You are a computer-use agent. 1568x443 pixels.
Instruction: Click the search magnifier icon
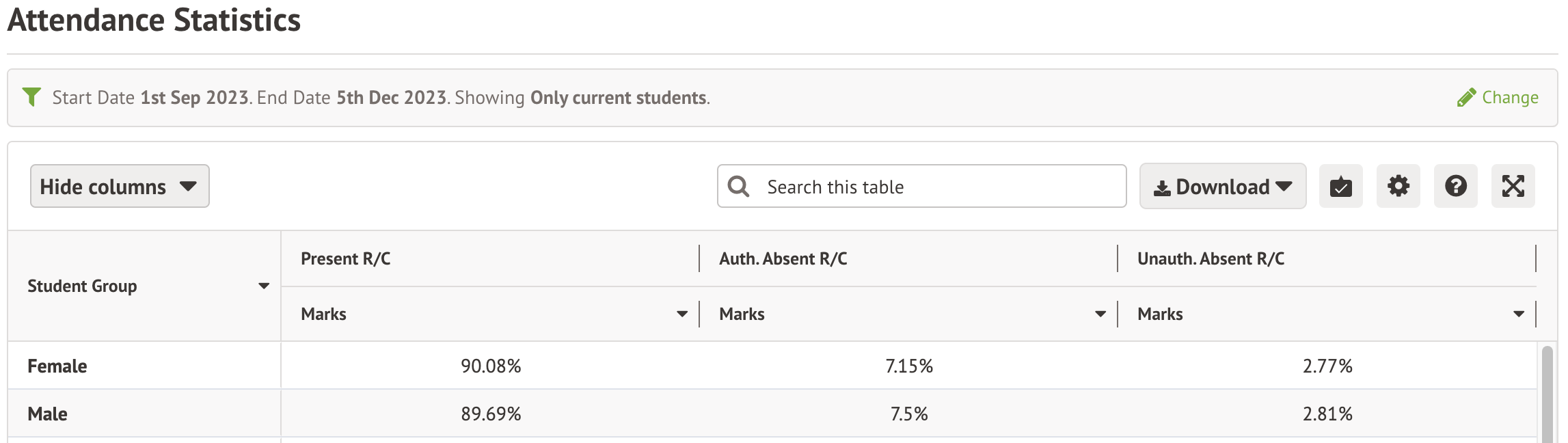click(x=738, y=186)
